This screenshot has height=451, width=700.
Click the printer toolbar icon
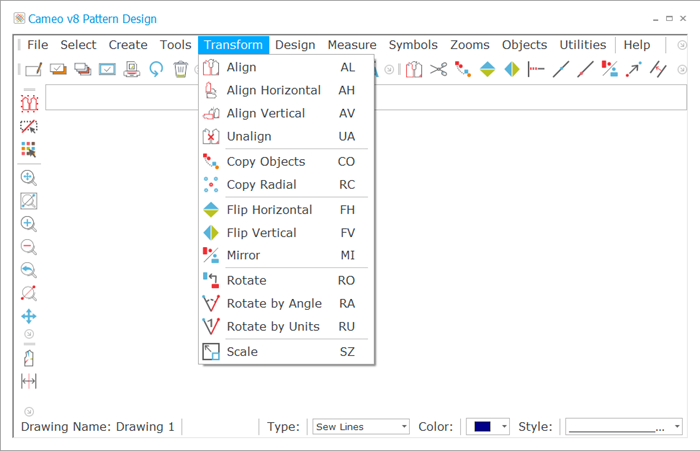click(x=132, y=70)
